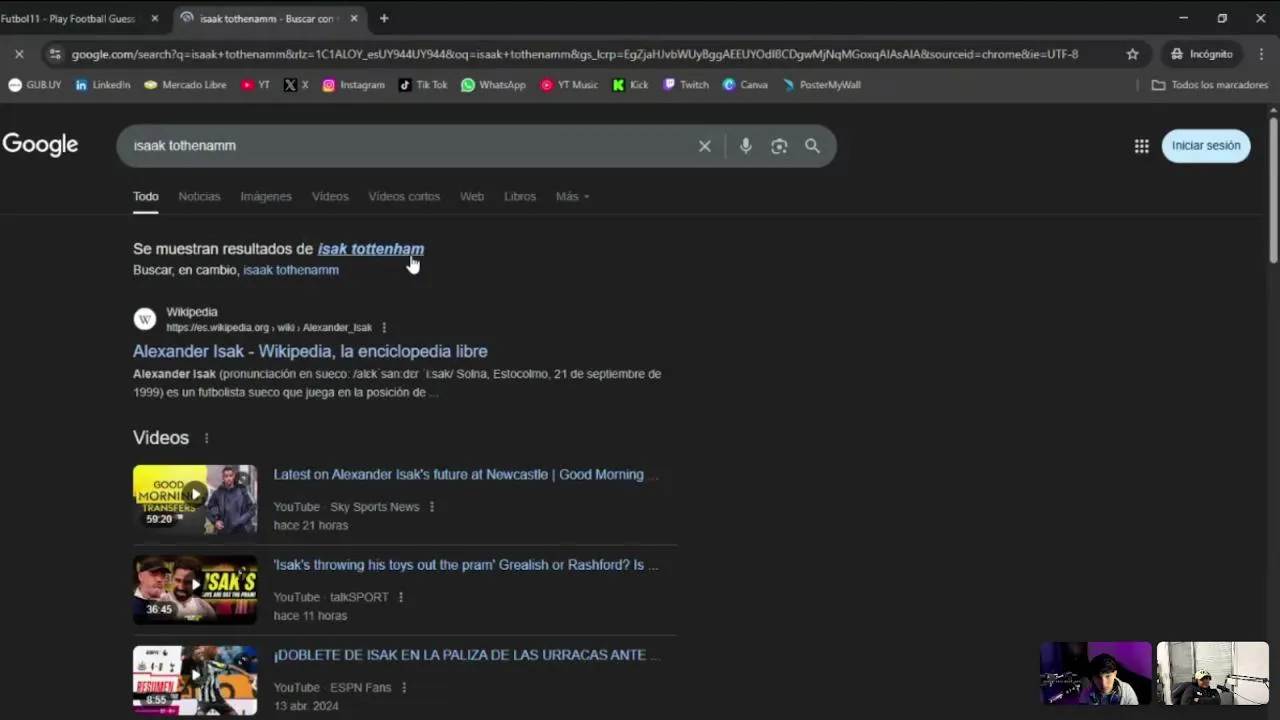Start voice search with the microphone icon
This screenshot has width=1280, height=720.
click(745, 146)
